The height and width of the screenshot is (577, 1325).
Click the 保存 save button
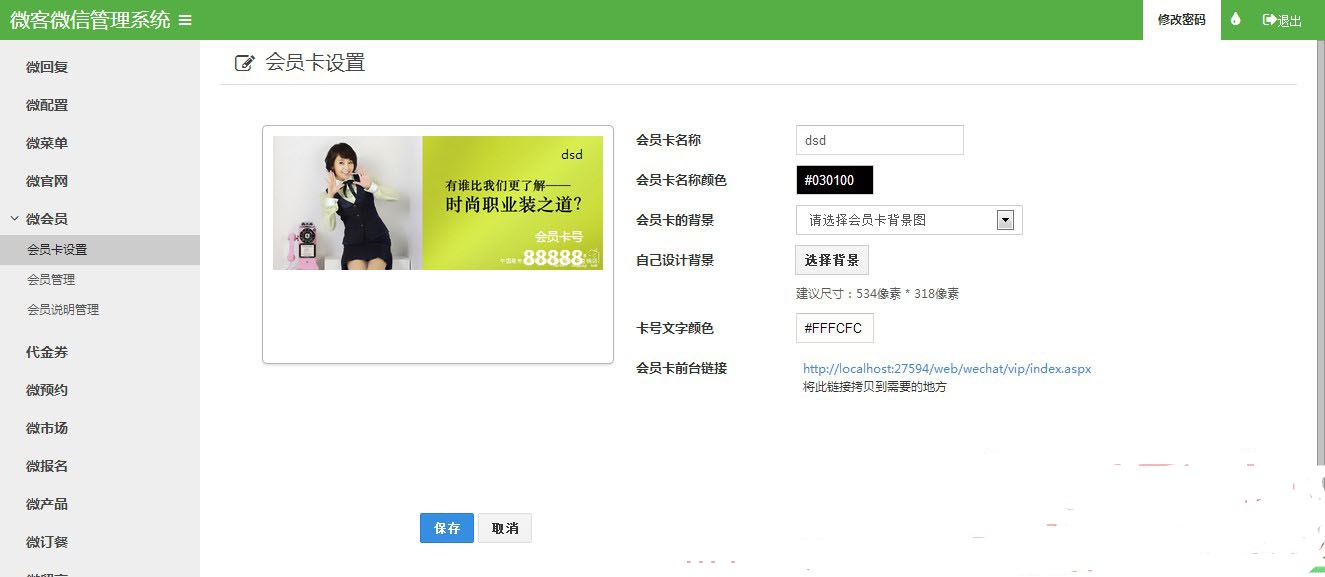[x=446, y=528]
